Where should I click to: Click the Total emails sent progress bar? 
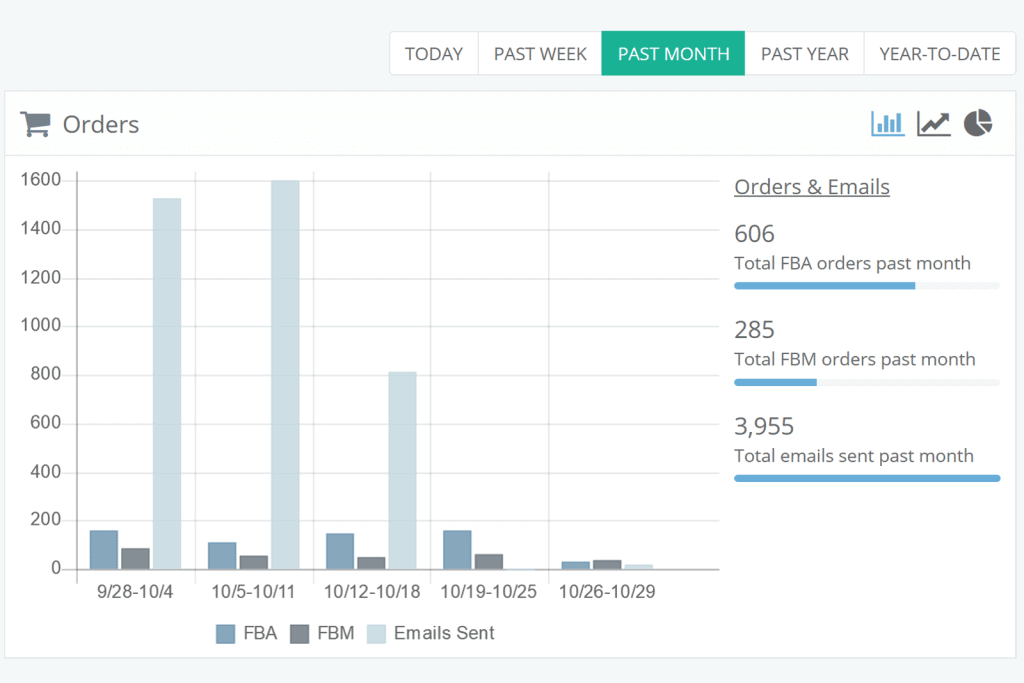tap(866, 478)
